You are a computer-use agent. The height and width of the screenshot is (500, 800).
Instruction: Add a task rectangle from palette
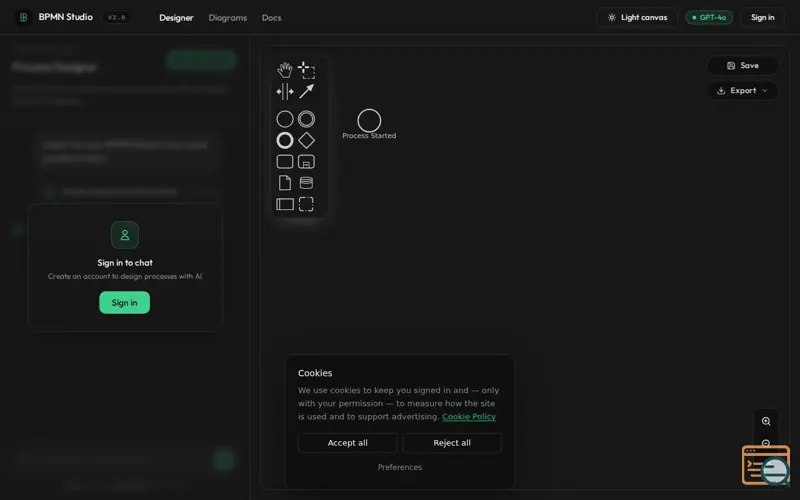285,162
